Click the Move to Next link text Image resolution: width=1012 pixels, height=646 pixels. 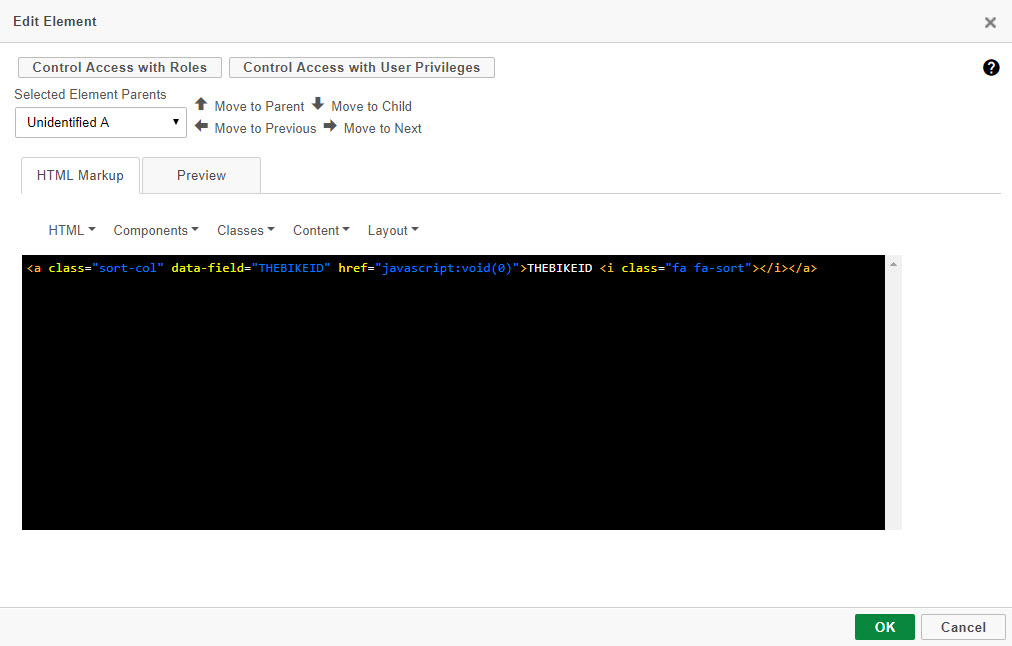click(382, 128)
